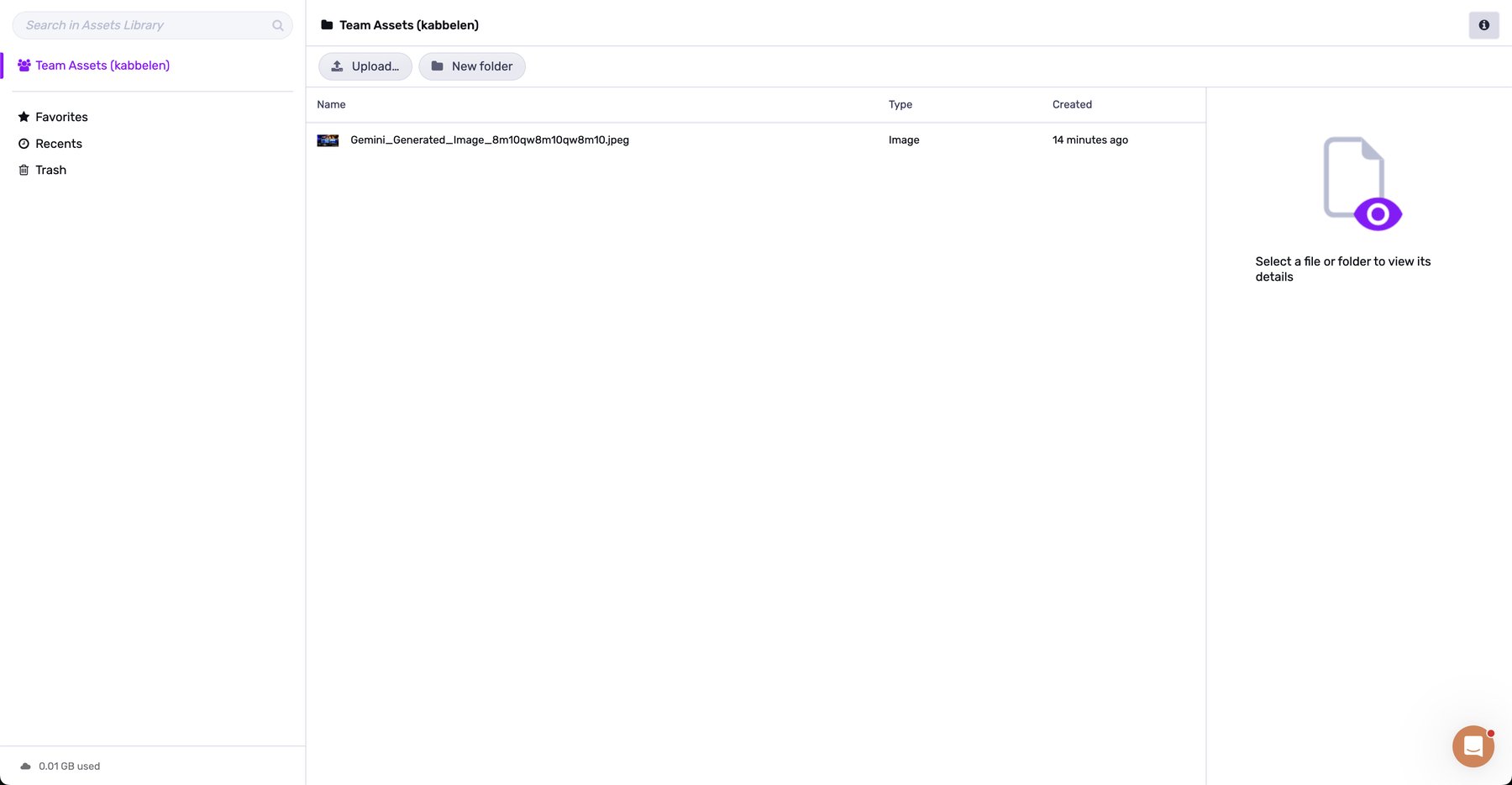Toggle the info details panel icon
The image size is (1512, 785).
point(1483,25)
